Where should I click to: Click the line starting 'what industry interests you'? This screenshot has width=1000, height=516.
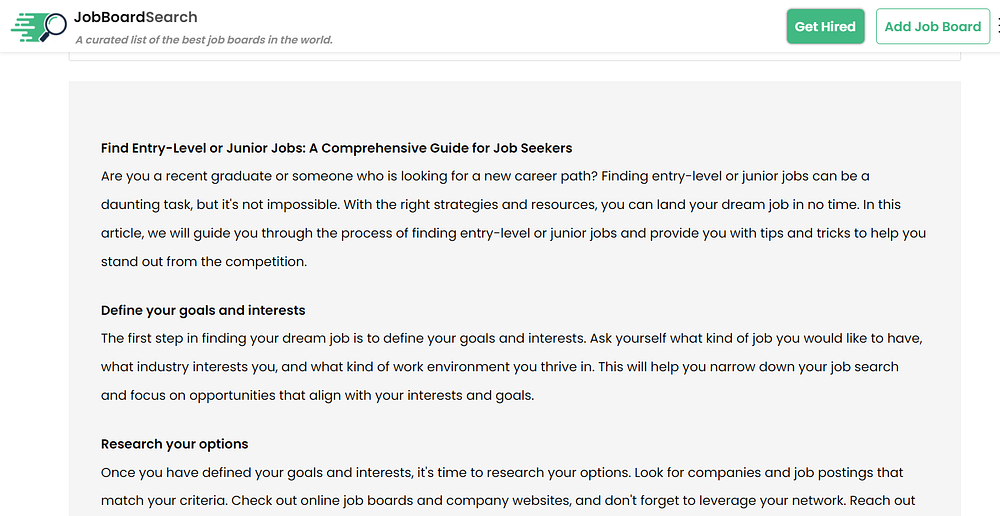pos(499,367)
